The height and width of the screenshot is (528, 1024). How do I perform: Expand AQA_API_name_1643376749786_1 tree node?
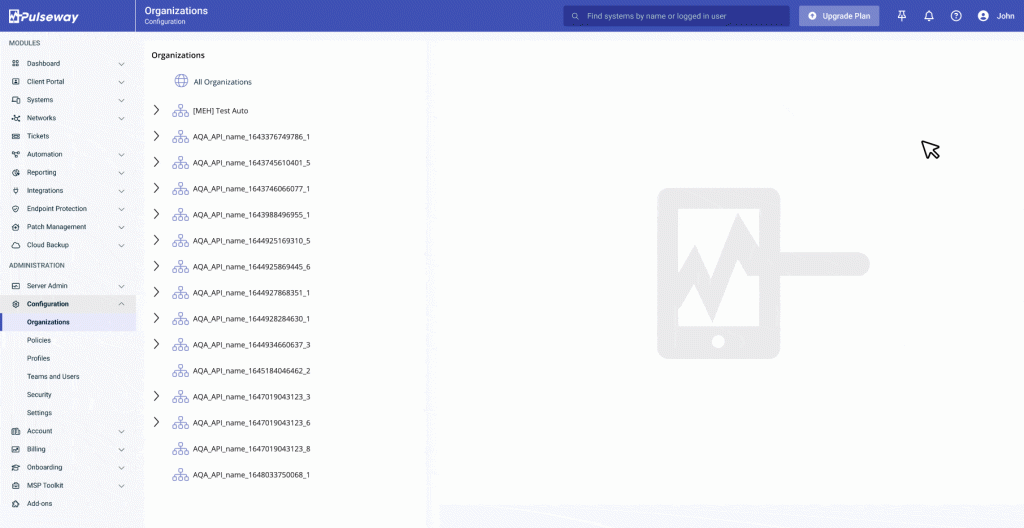pos(156,136)
